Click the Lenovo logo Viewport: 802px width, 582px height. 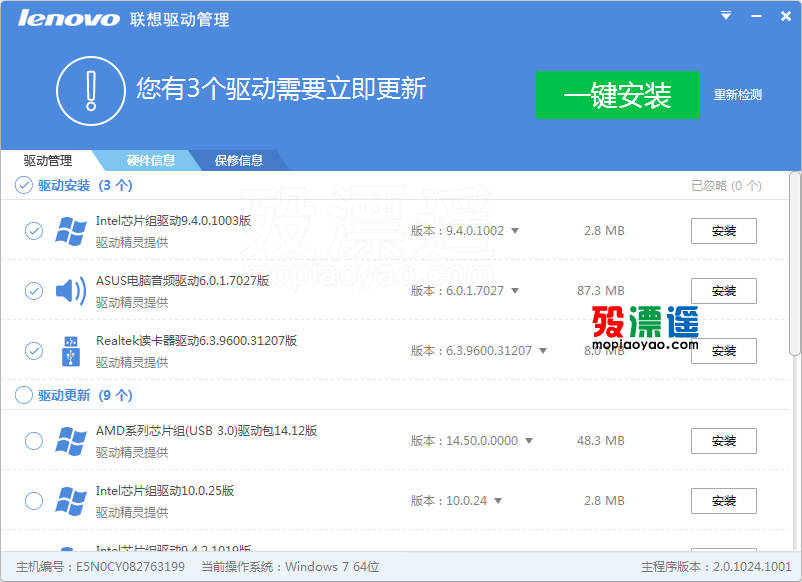pos(69,18)
